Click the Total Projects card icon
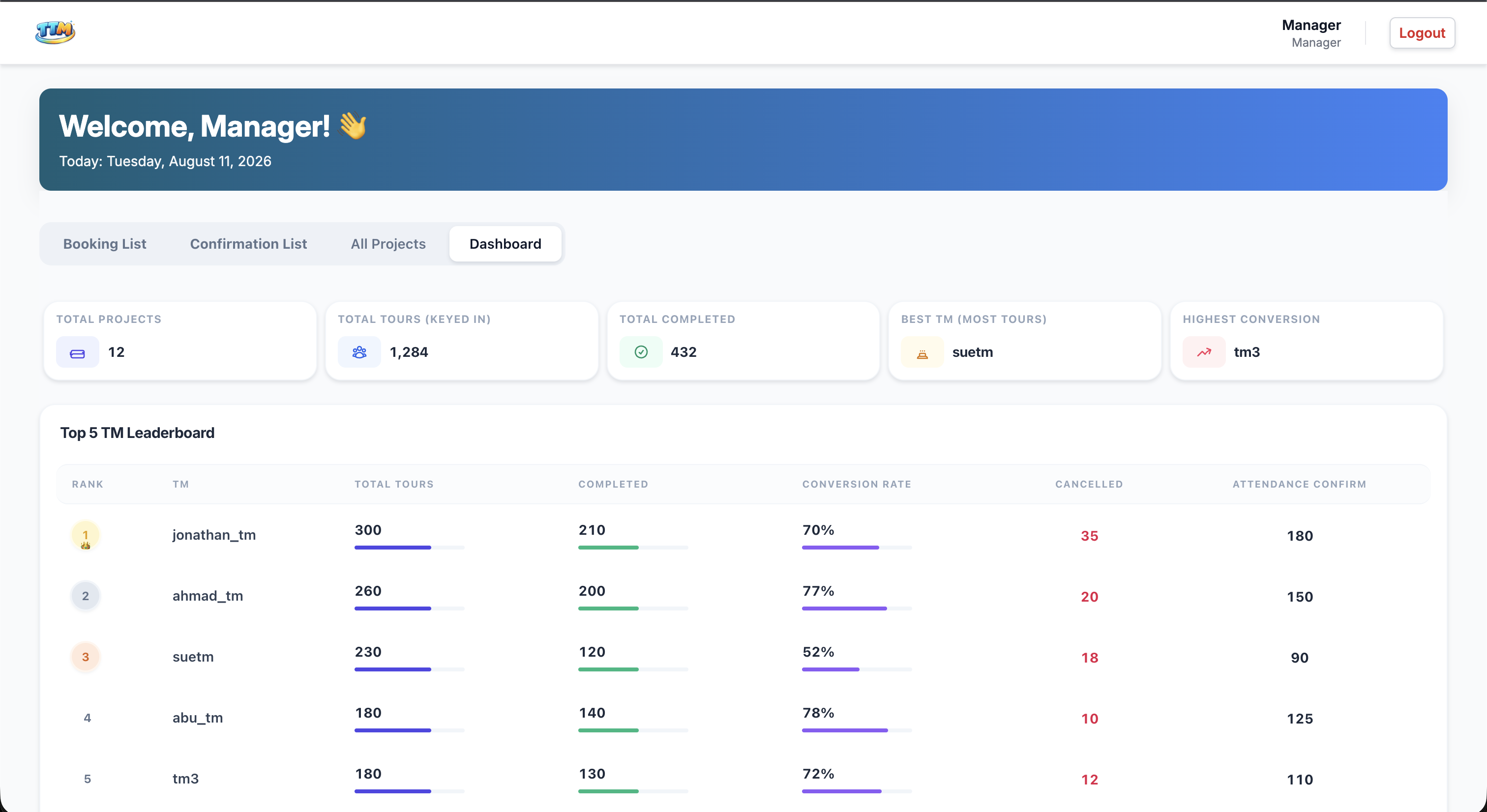The width and height of the screenshot is (1487, 812). (x=77, y=352)
